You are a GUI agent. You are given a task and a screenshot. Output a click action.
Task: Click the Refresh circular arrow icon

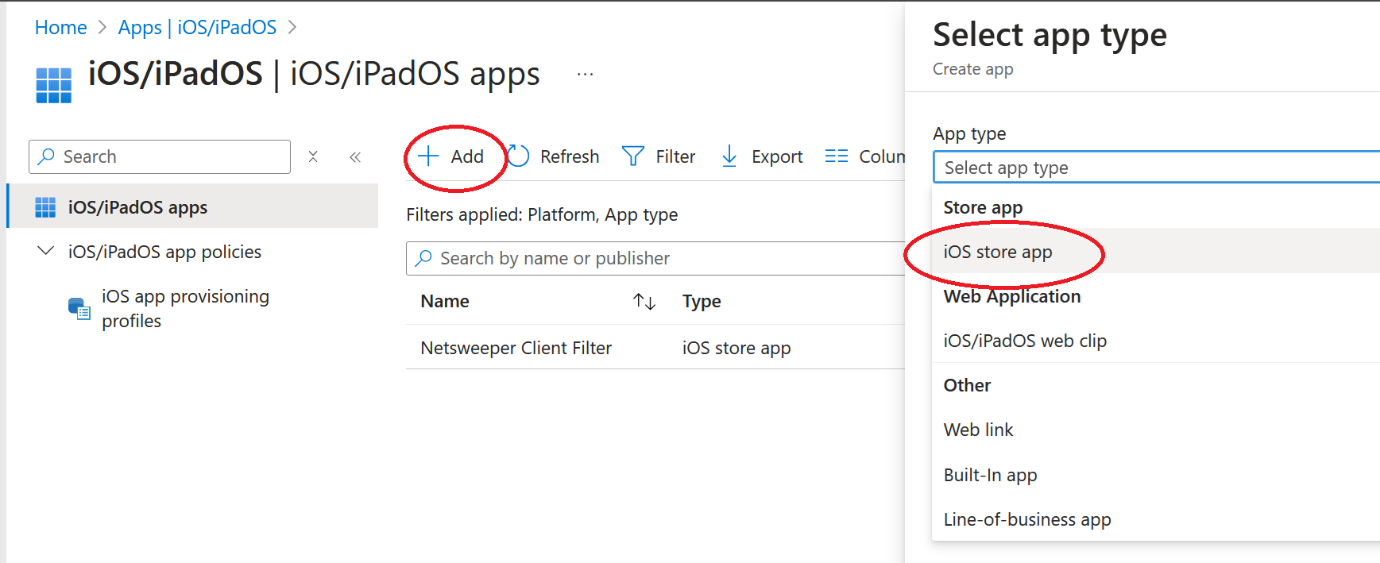pos(518,156)
